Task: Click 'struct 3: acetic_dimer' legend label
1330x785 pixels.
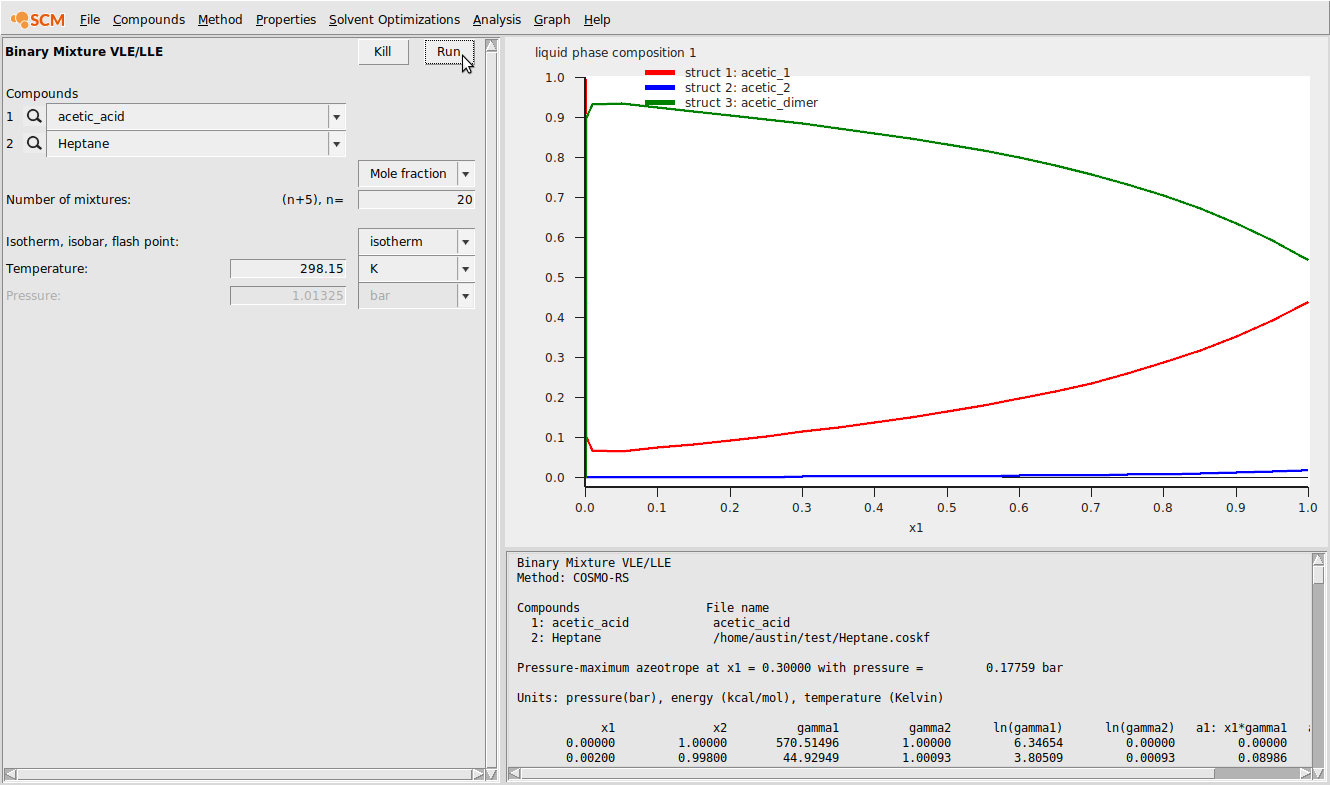Action: click(751, 103)
